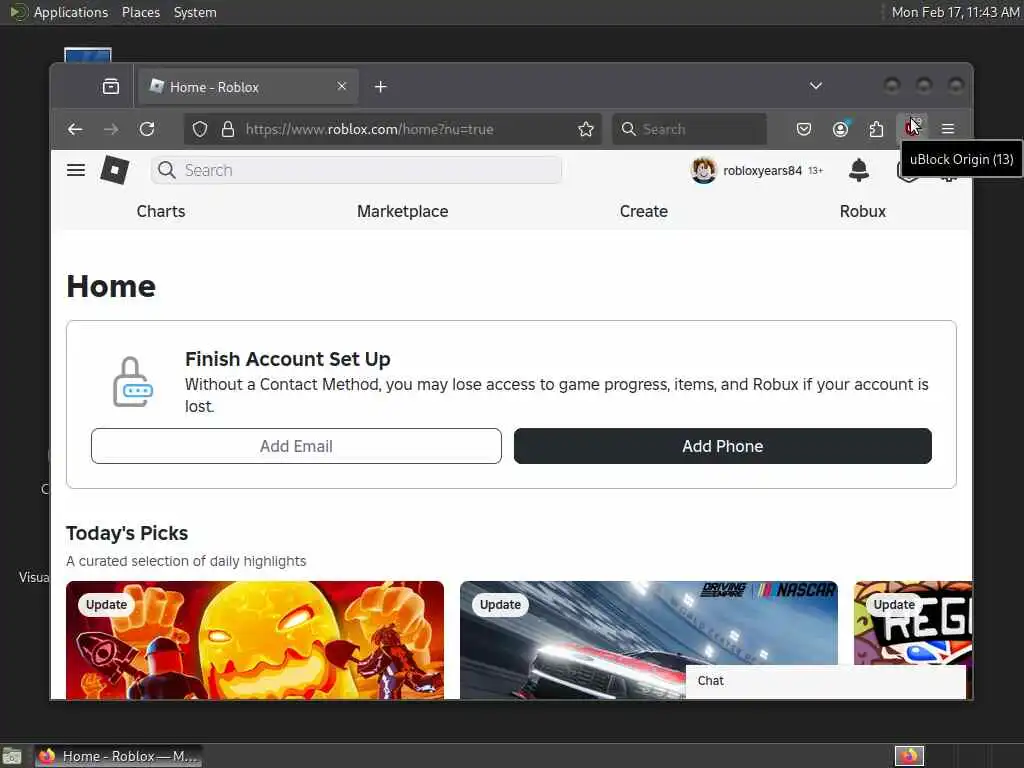This screenshot has height=768, width=1024.
Task: Expand the list all tabs chevron
Action: (816, 86)
